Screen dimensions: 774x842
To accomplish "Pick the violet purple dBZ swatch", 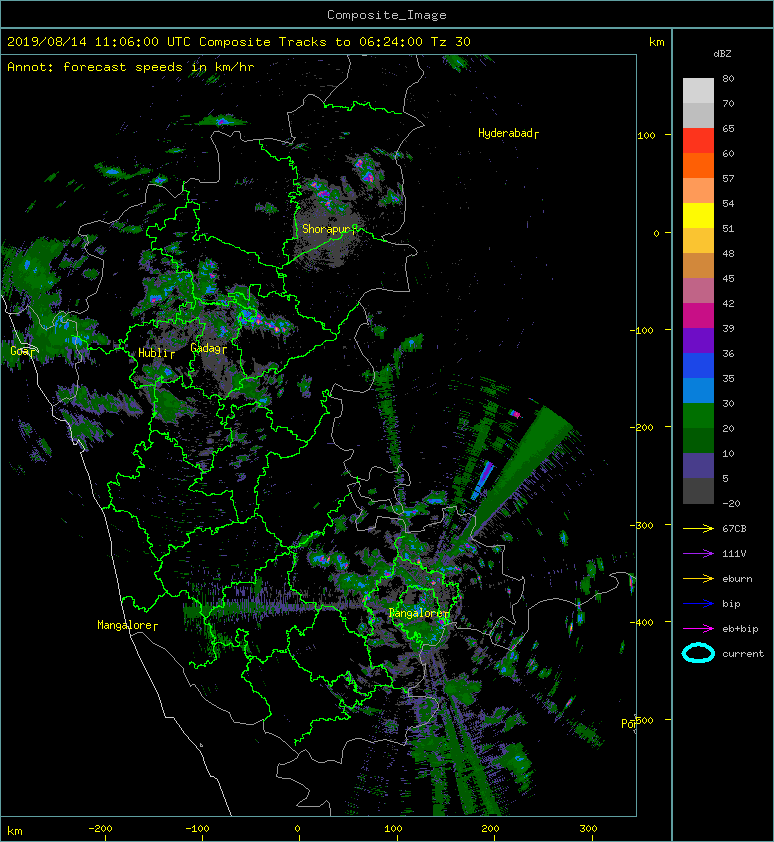I will point(698,340).
